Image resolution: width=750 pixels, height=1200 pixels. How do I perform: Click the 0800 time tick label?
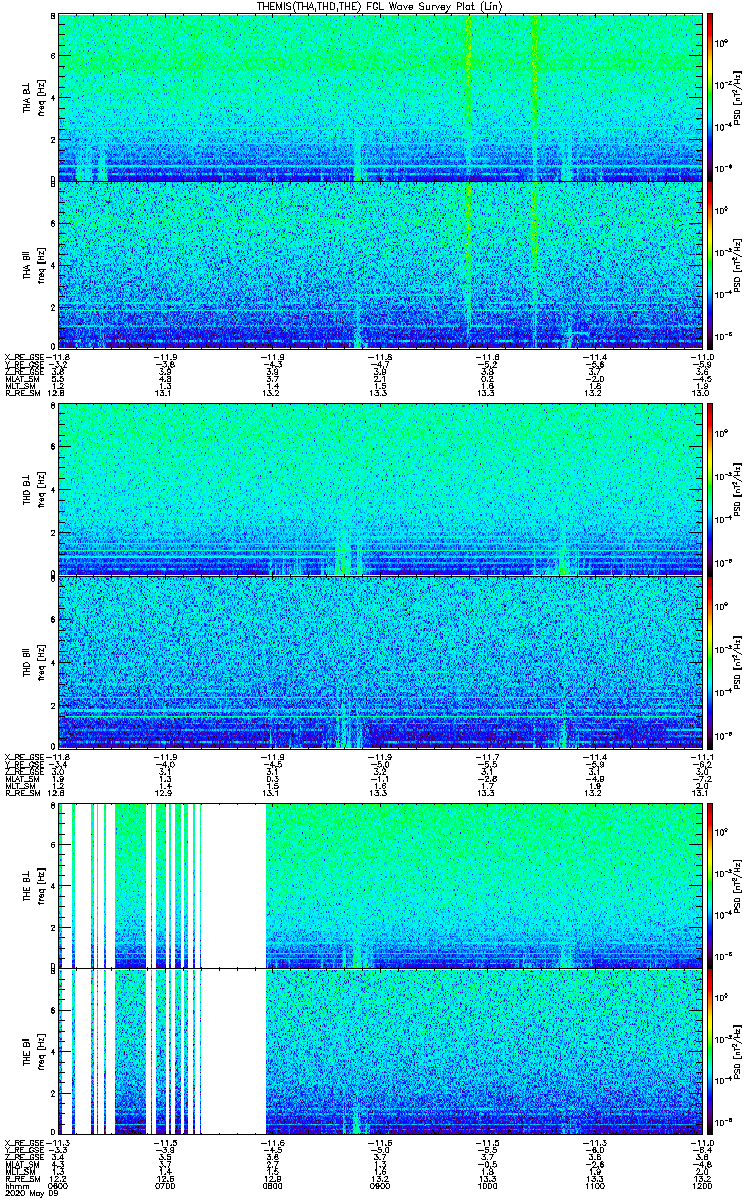point(272,1184)
